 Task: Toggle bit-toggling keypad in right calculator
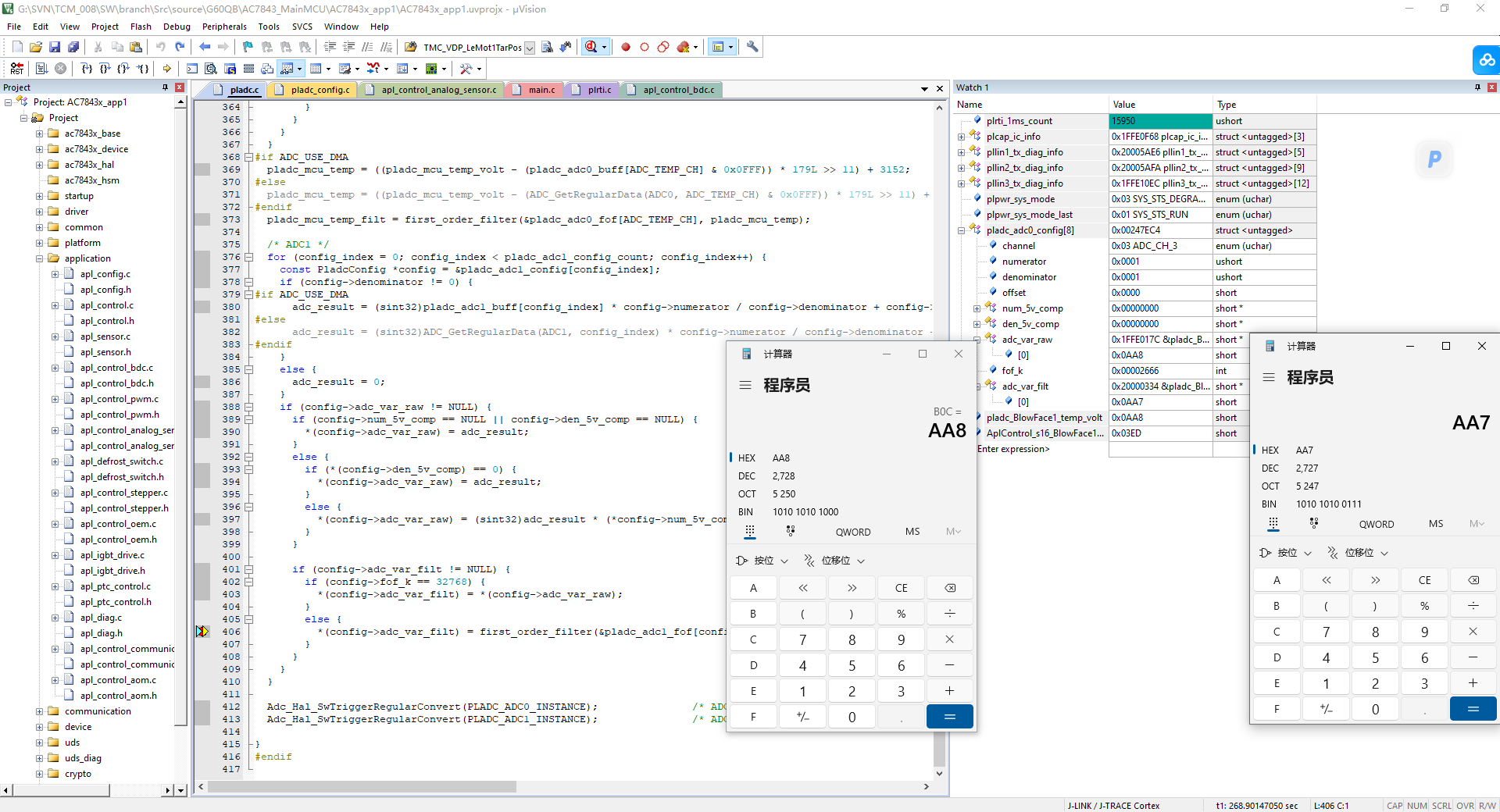1314,524
